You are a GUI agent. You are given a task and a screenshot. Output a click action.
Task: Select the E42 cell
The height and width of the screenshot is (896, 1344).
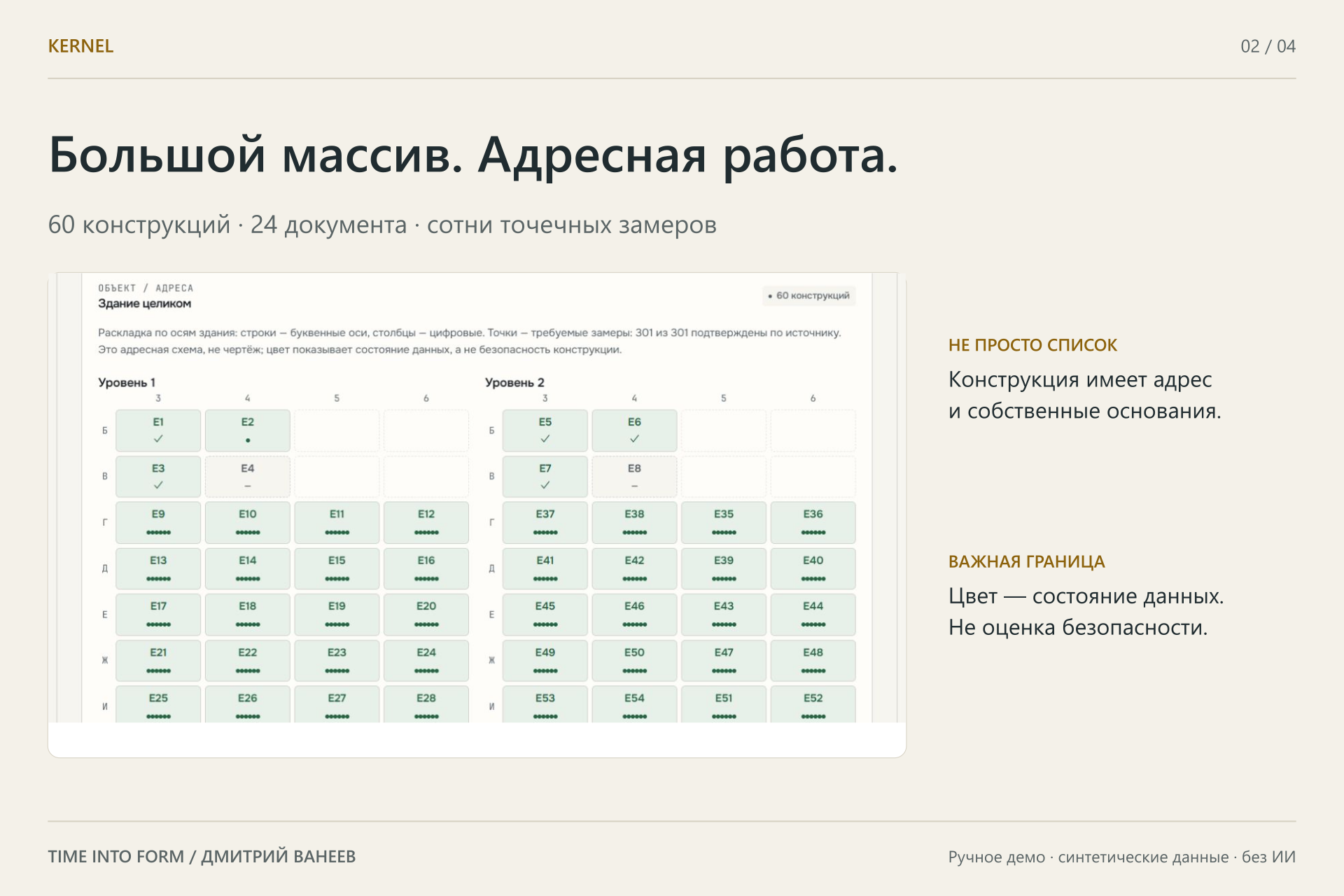634,568
